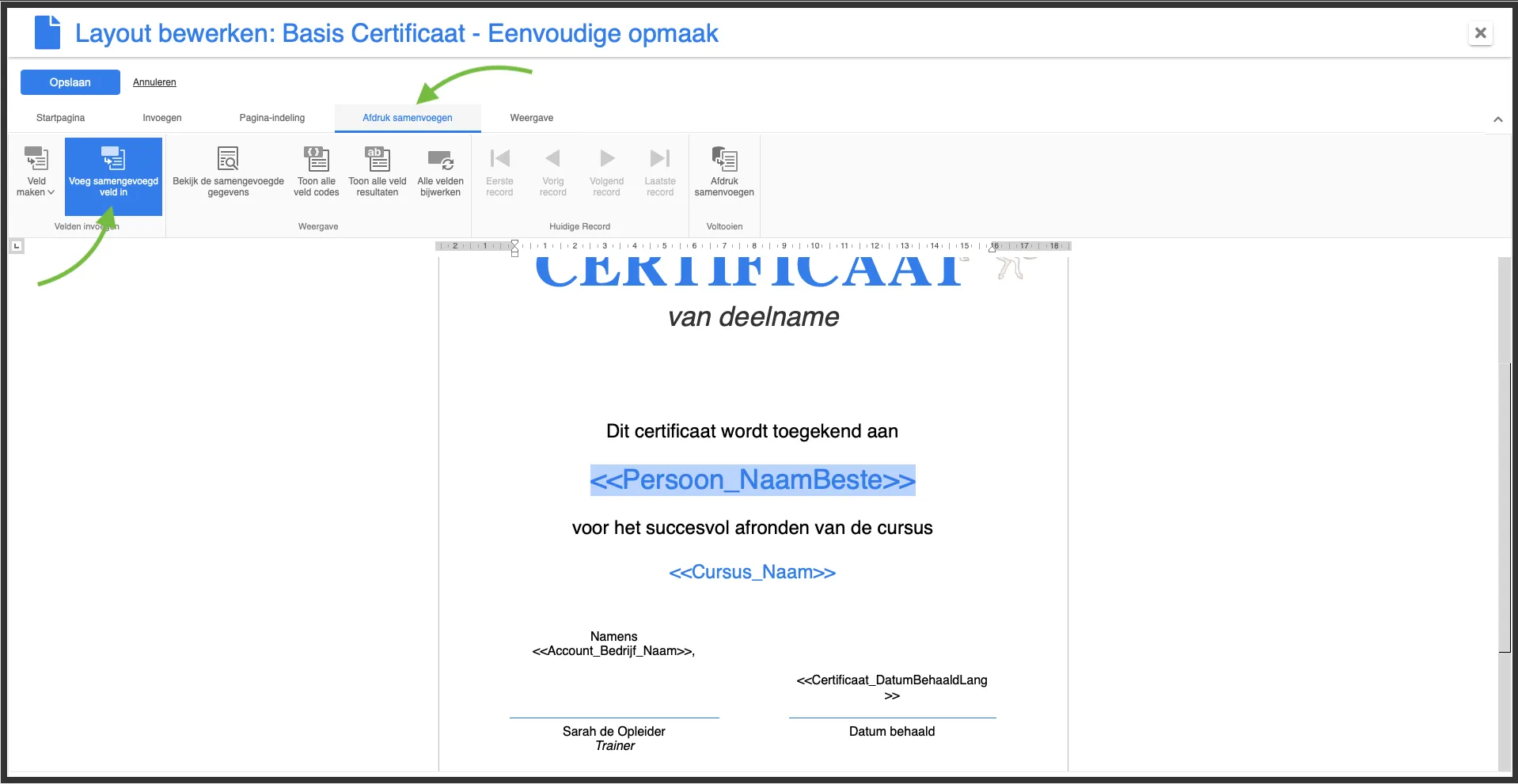Toggle 'Toon alle veld codes' view

pyautogui.click(x=316, y=170)
